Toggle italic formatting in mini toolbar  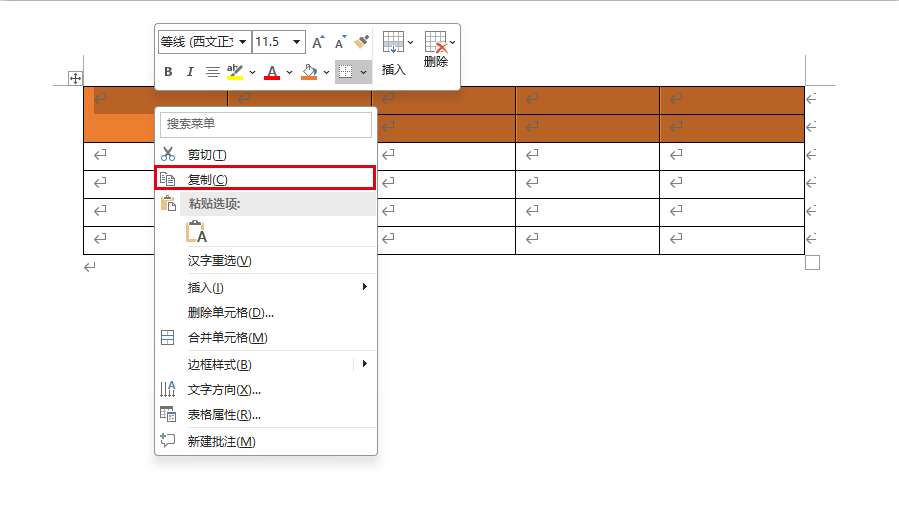point(189,72)
